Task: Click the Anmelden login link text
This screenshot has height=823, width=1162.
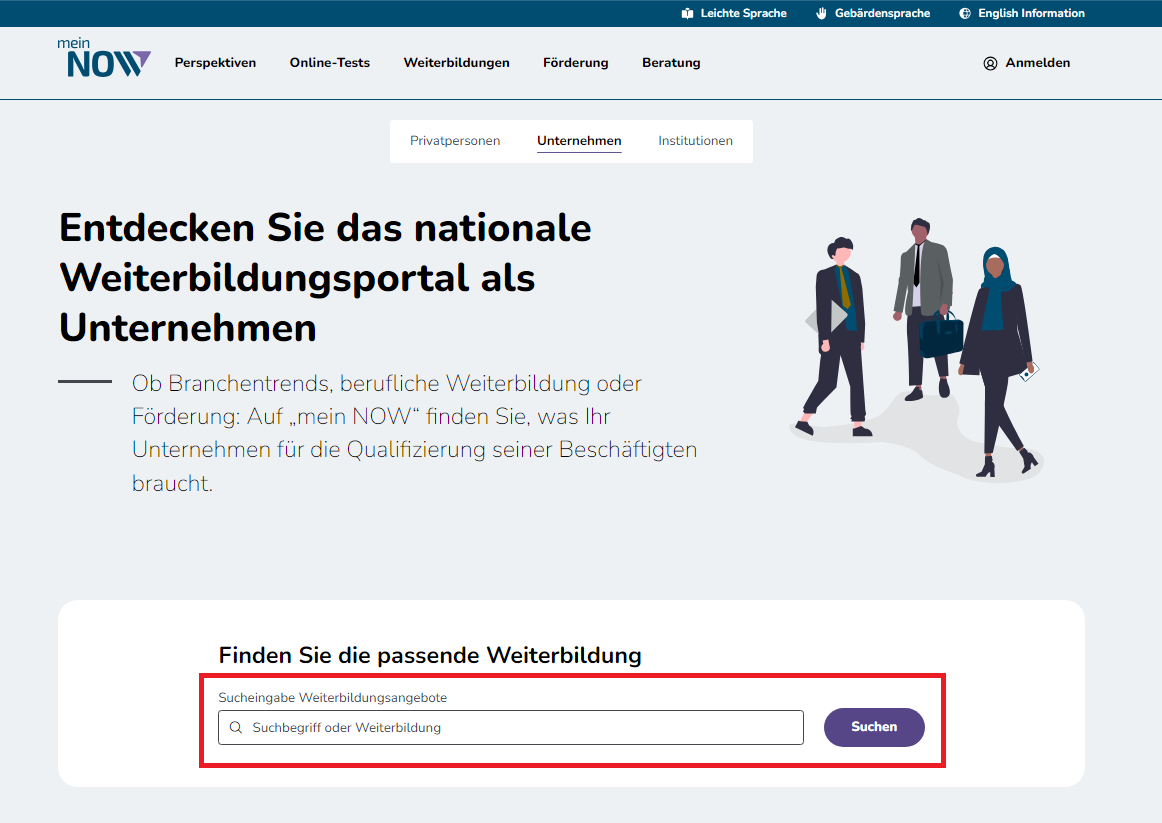Action: click(x=1037, y=63)
